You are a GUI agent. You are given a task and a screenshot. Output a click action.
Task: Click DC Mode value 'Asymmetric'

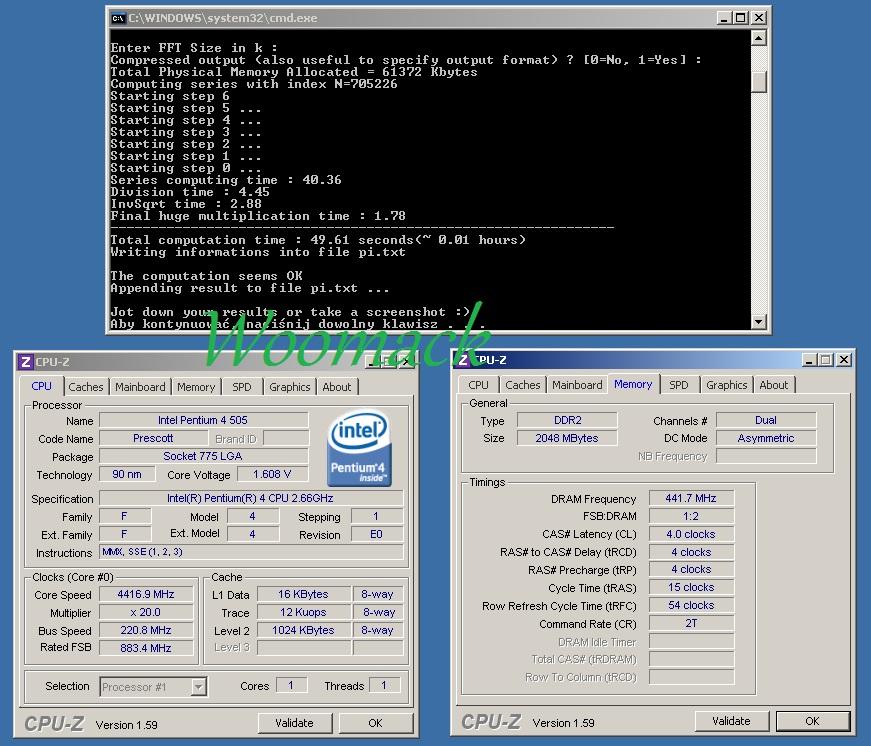tap(766, 438)
